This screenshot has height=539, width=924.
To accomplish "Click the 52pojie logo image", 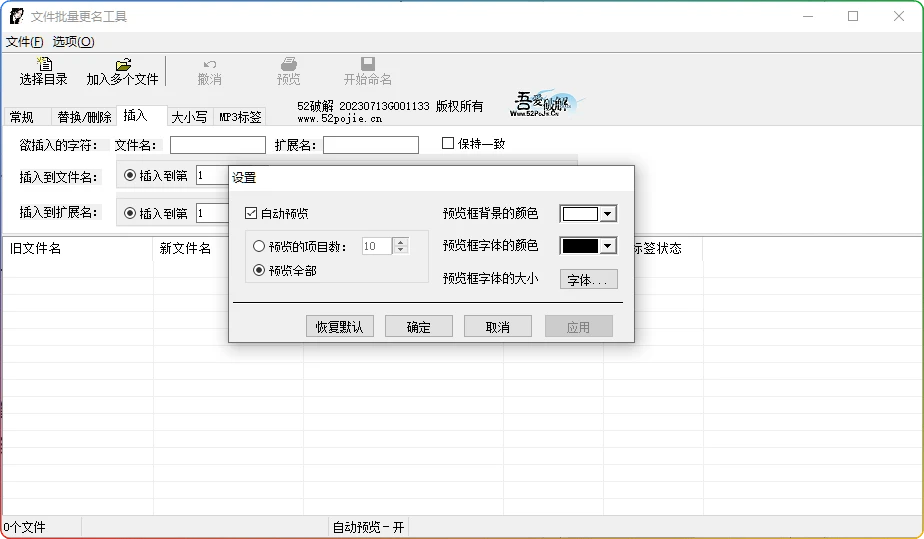I will pos(546,104).
